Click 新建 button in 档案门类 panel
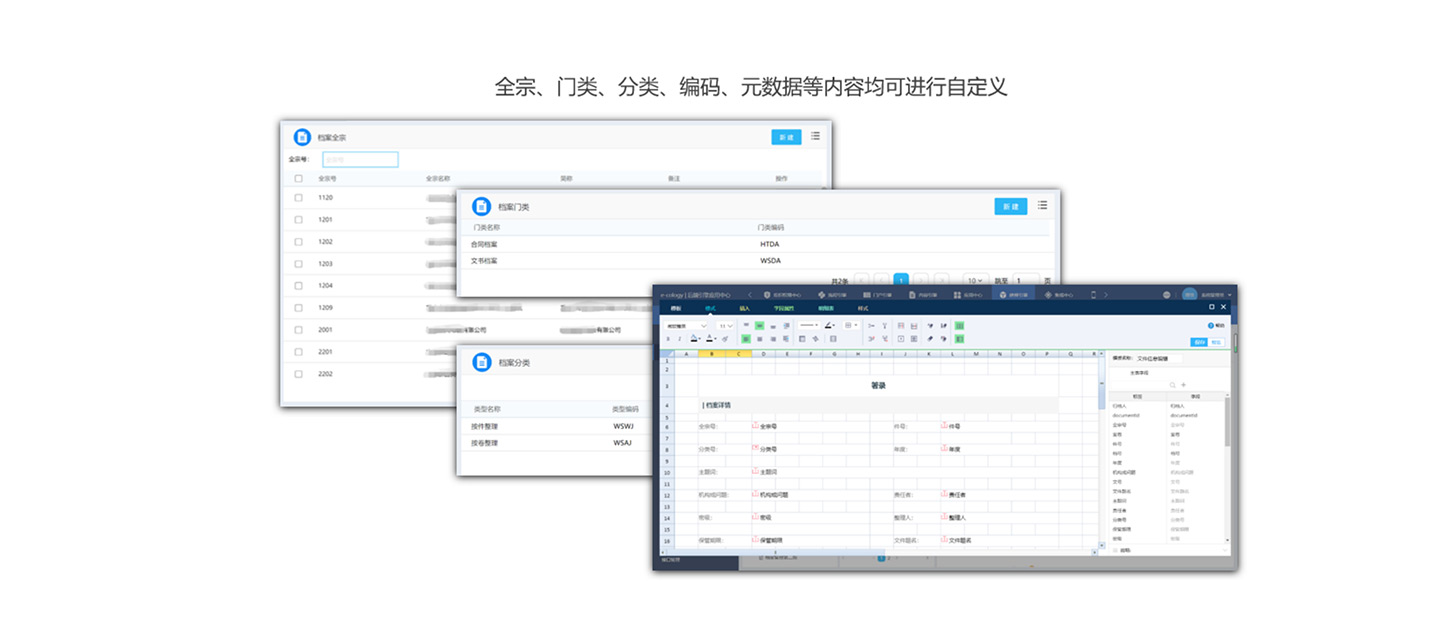The image size is (1456, 640). 1010,206
